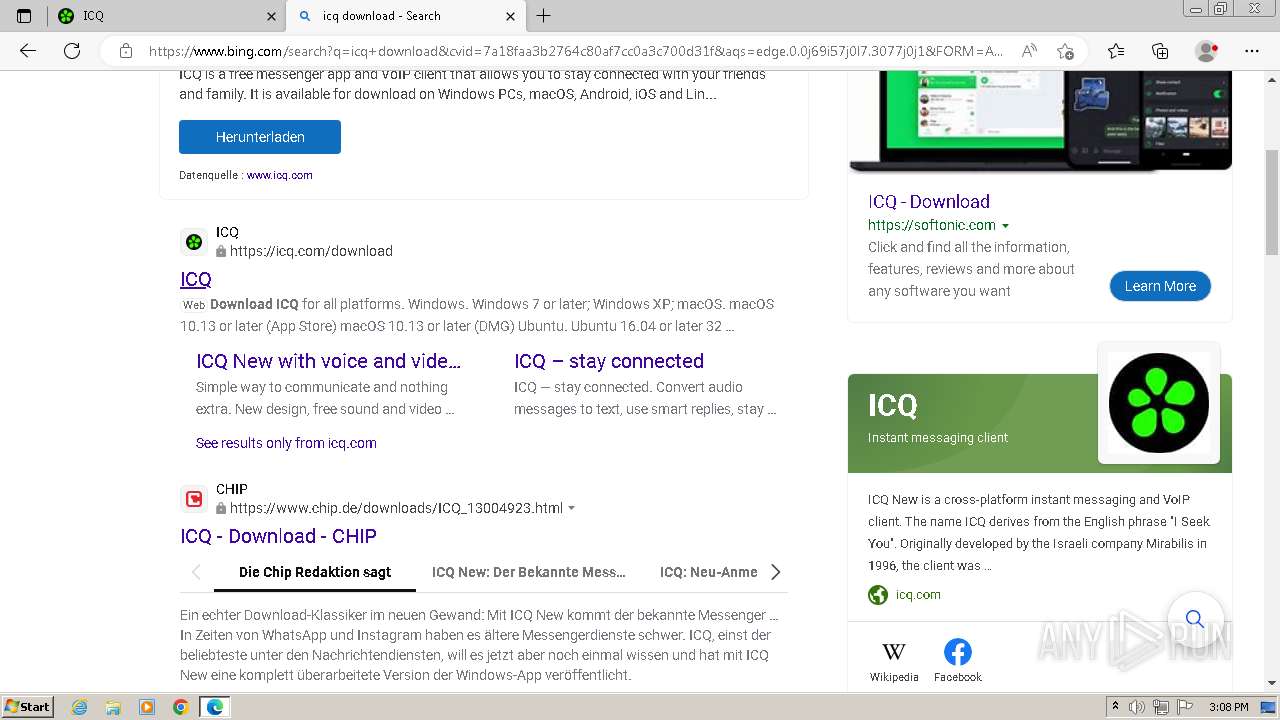Expand the chip.de URL dropdown arrow
The image size is (1280, 720).
click(572, 508)
